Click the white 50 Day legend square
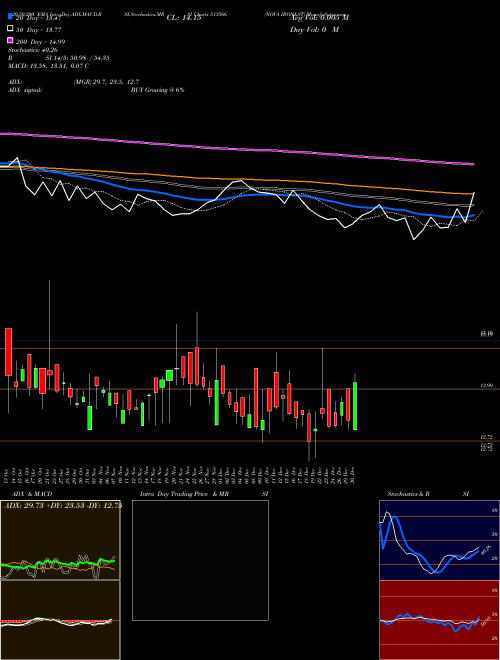Viewport: 500px width, 660px height. point(11,28)
